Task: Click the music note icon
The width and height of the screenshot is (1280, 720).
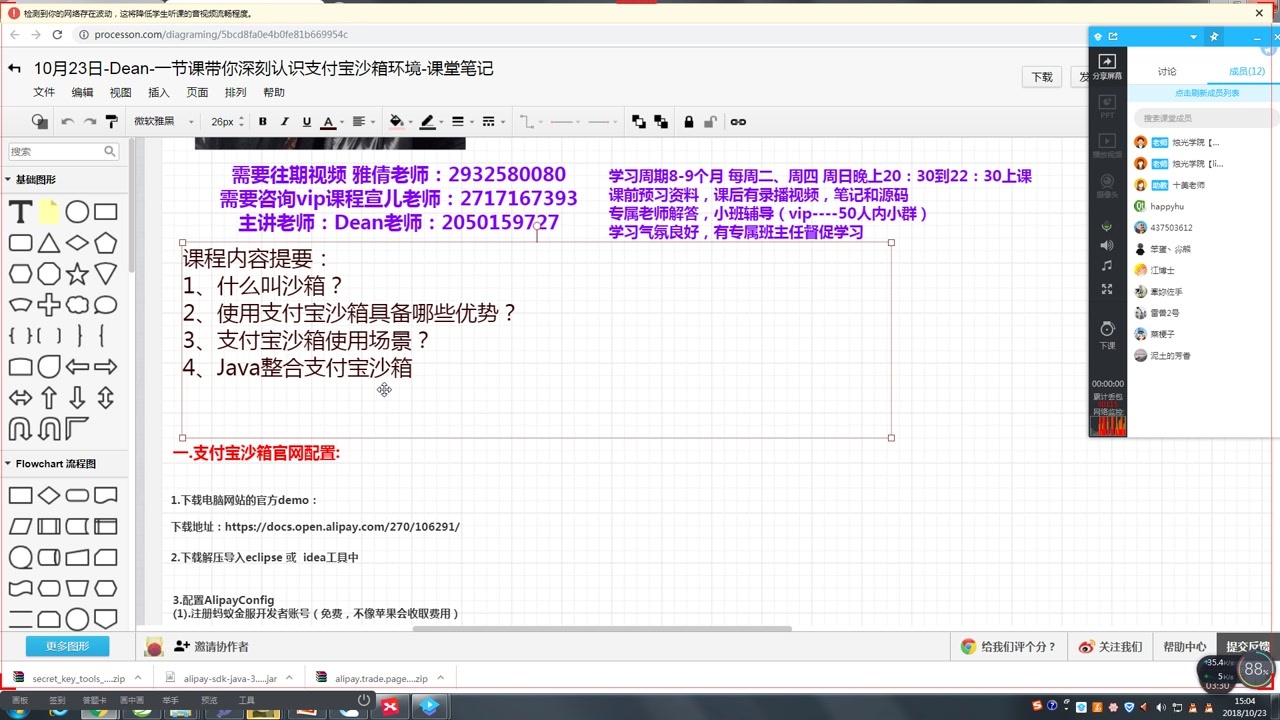Action: pyautogui.click(x=1107, y=267)
